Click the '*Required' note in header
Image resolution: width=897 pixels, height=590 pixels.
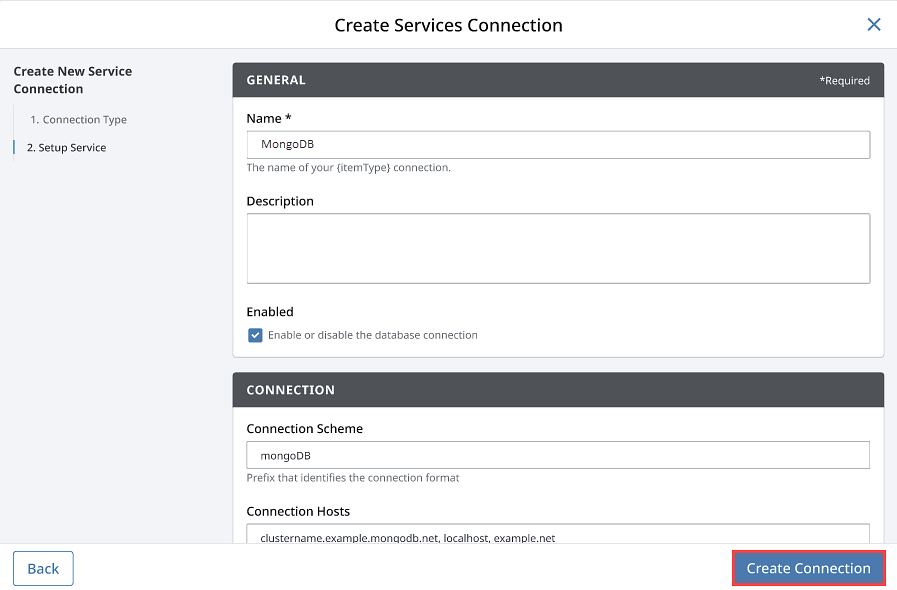click(x=844, y=81)
